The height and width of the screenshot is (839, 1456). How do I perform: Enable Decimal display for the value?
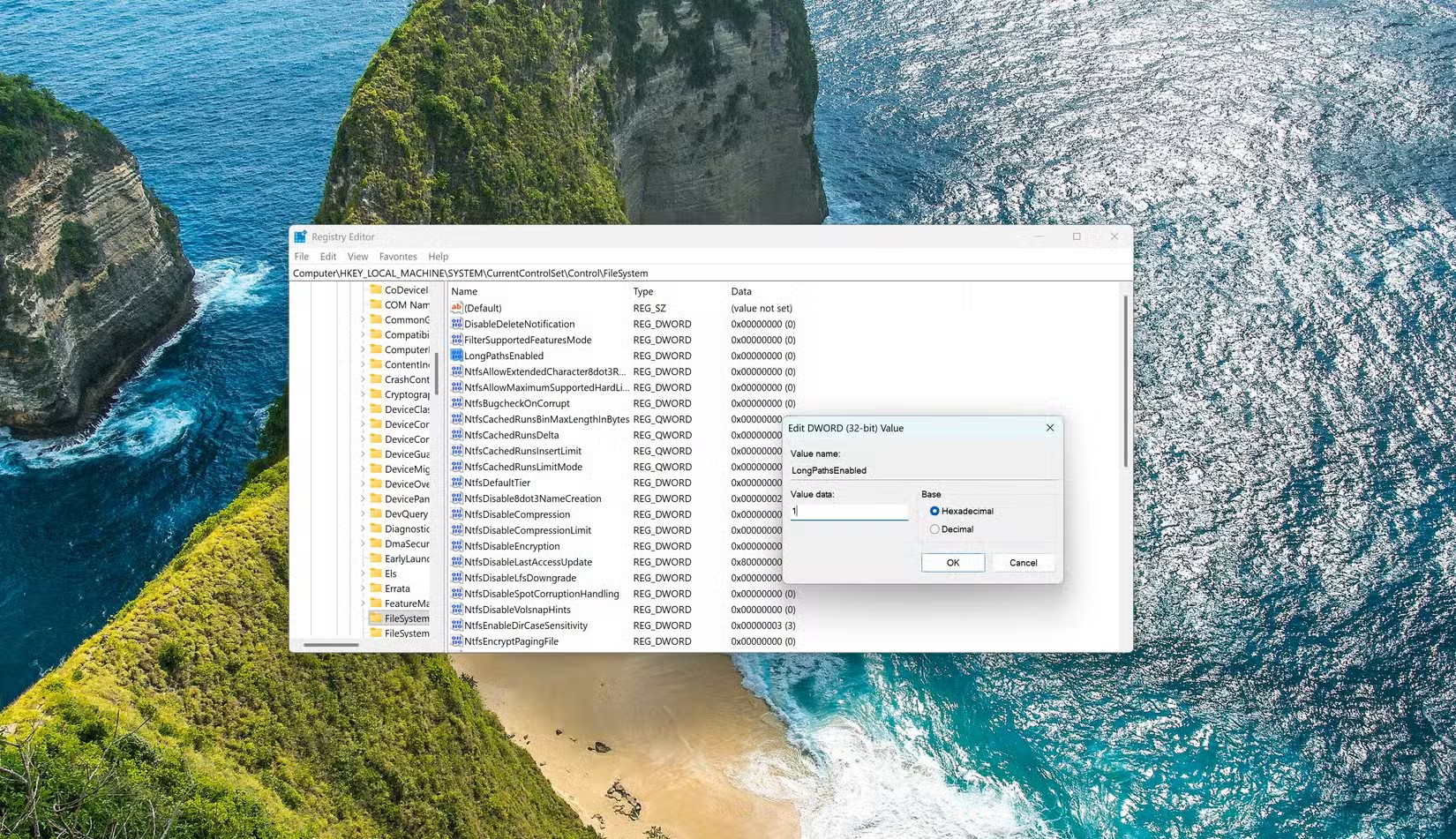pyautogui.click(x=934, y=528)
